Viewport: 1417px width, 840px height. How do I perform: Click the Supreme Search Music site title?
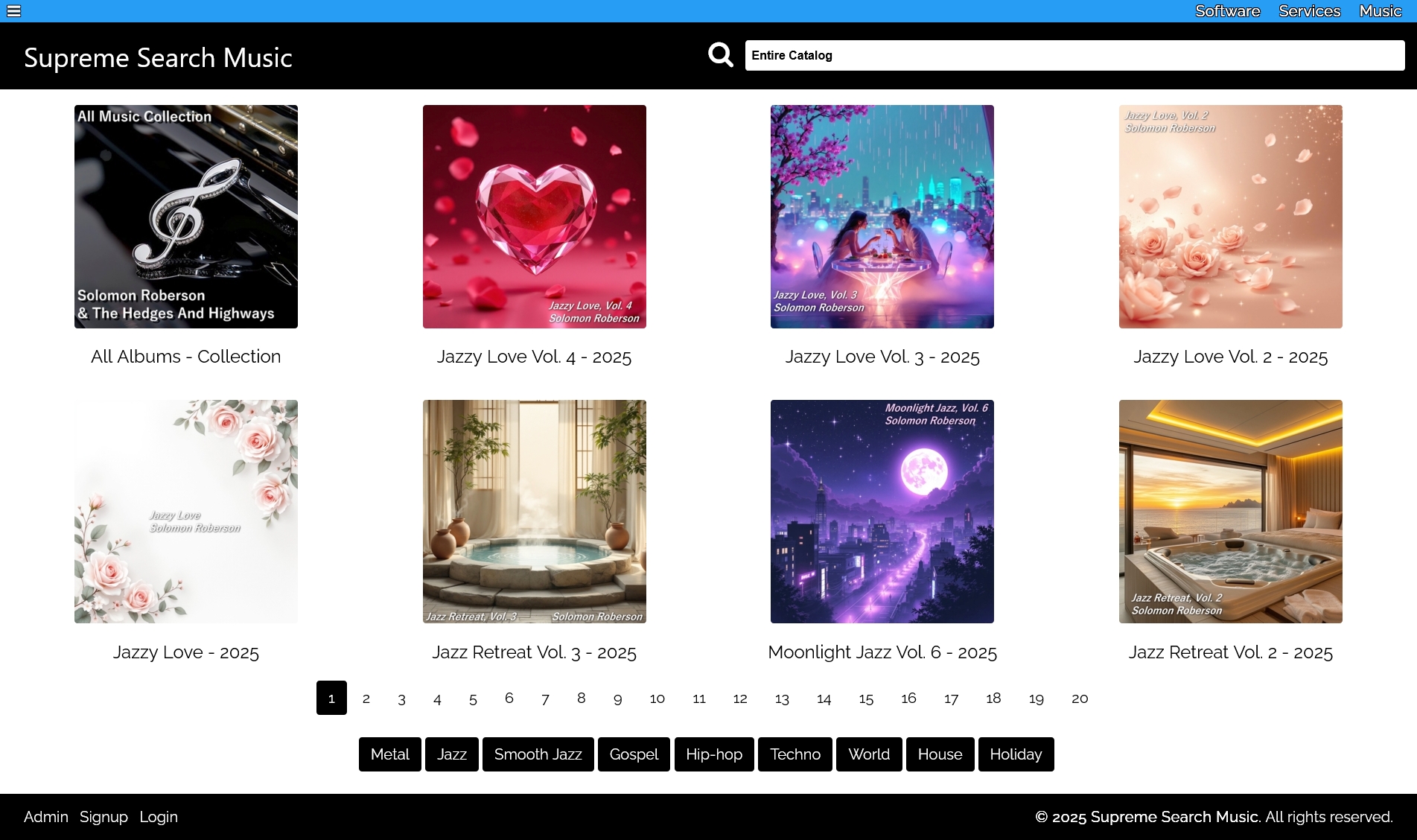[158, 58]
